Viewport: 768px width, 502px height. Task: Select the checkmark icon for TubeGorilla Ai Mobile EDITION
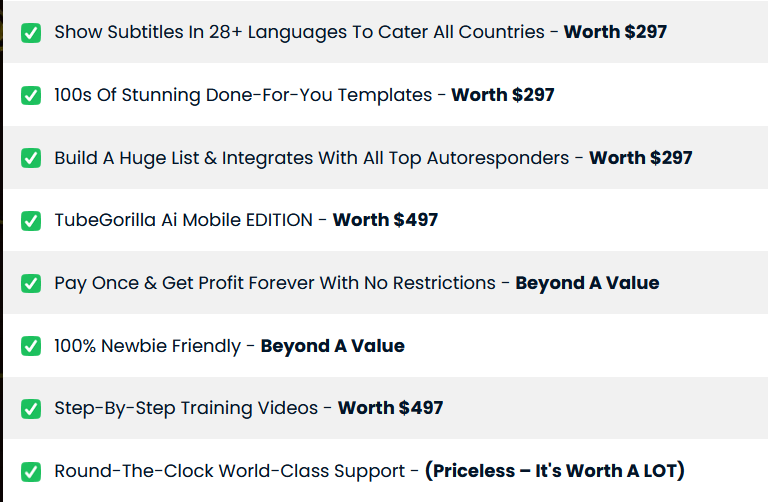click(31, 221)
